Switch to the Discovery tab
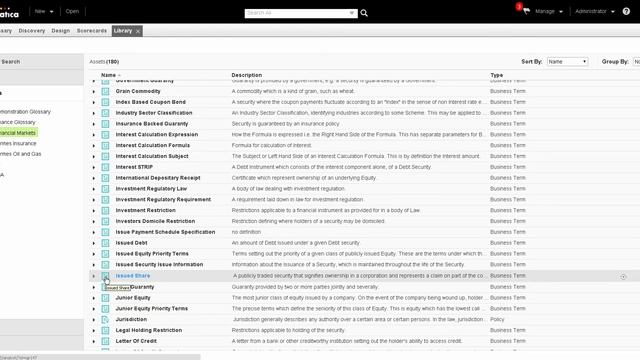This screenshot has height=360, width=640. 32,31
